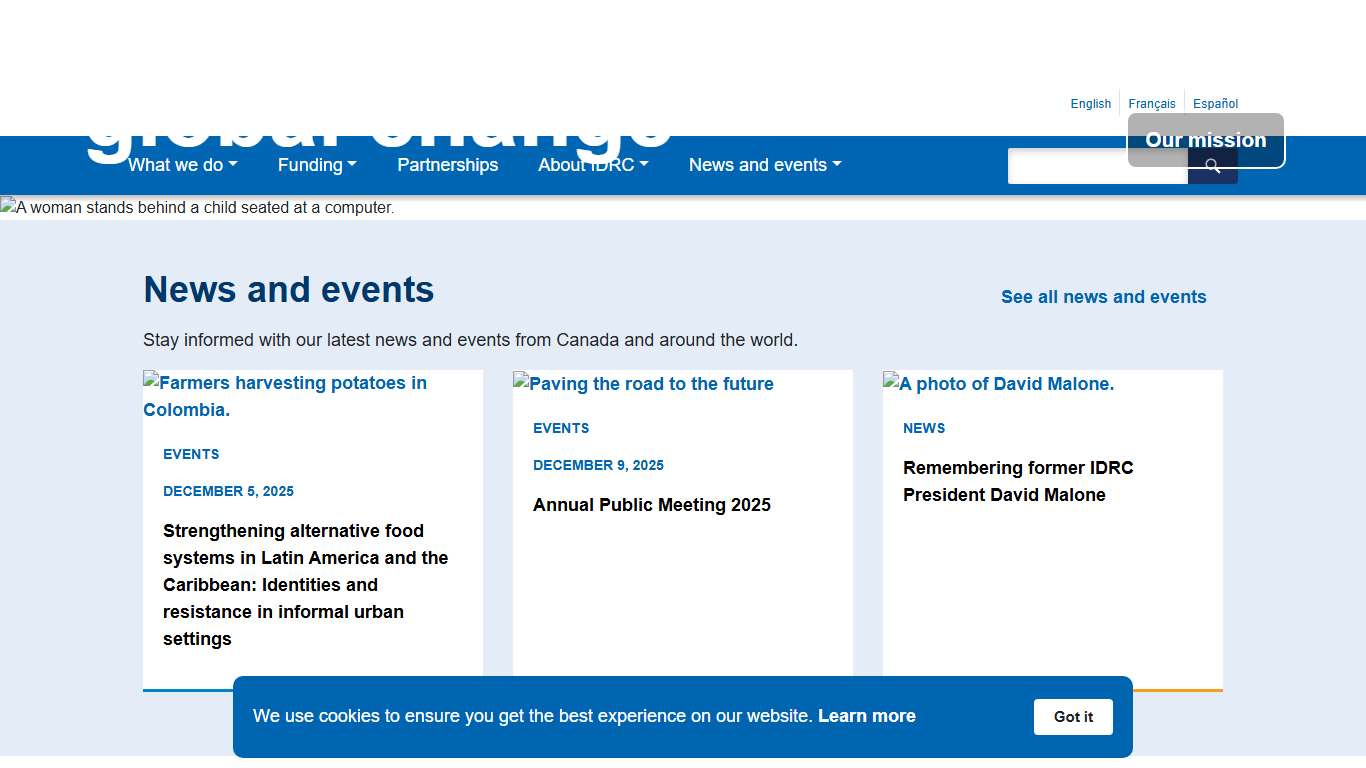Open the "Annual Public Meeting 2025" event
Image resolution: width=1366 pixels, height=768 pixels.
(x=652, y=505)
